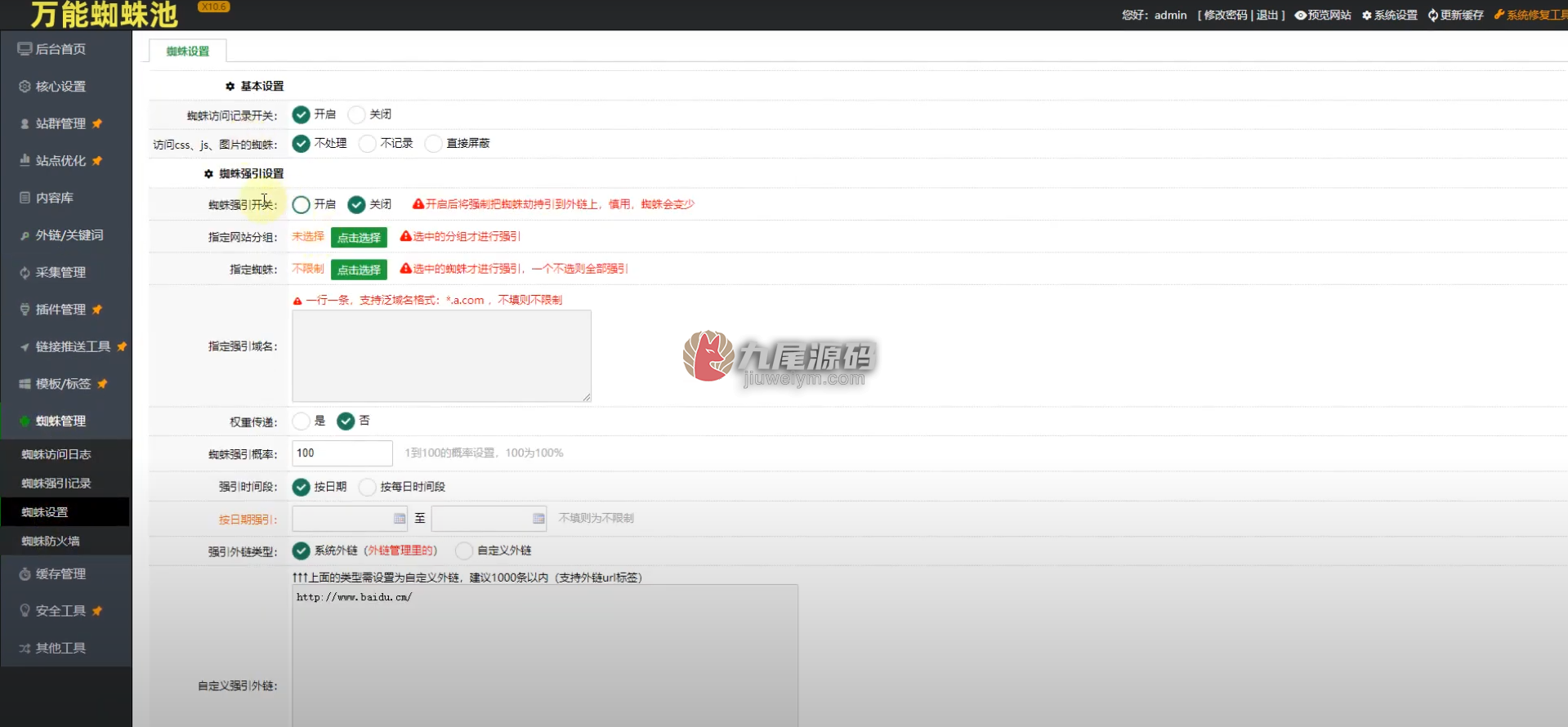
Task: Click 点击选择 for 指定网站分组
Action: 359,238
